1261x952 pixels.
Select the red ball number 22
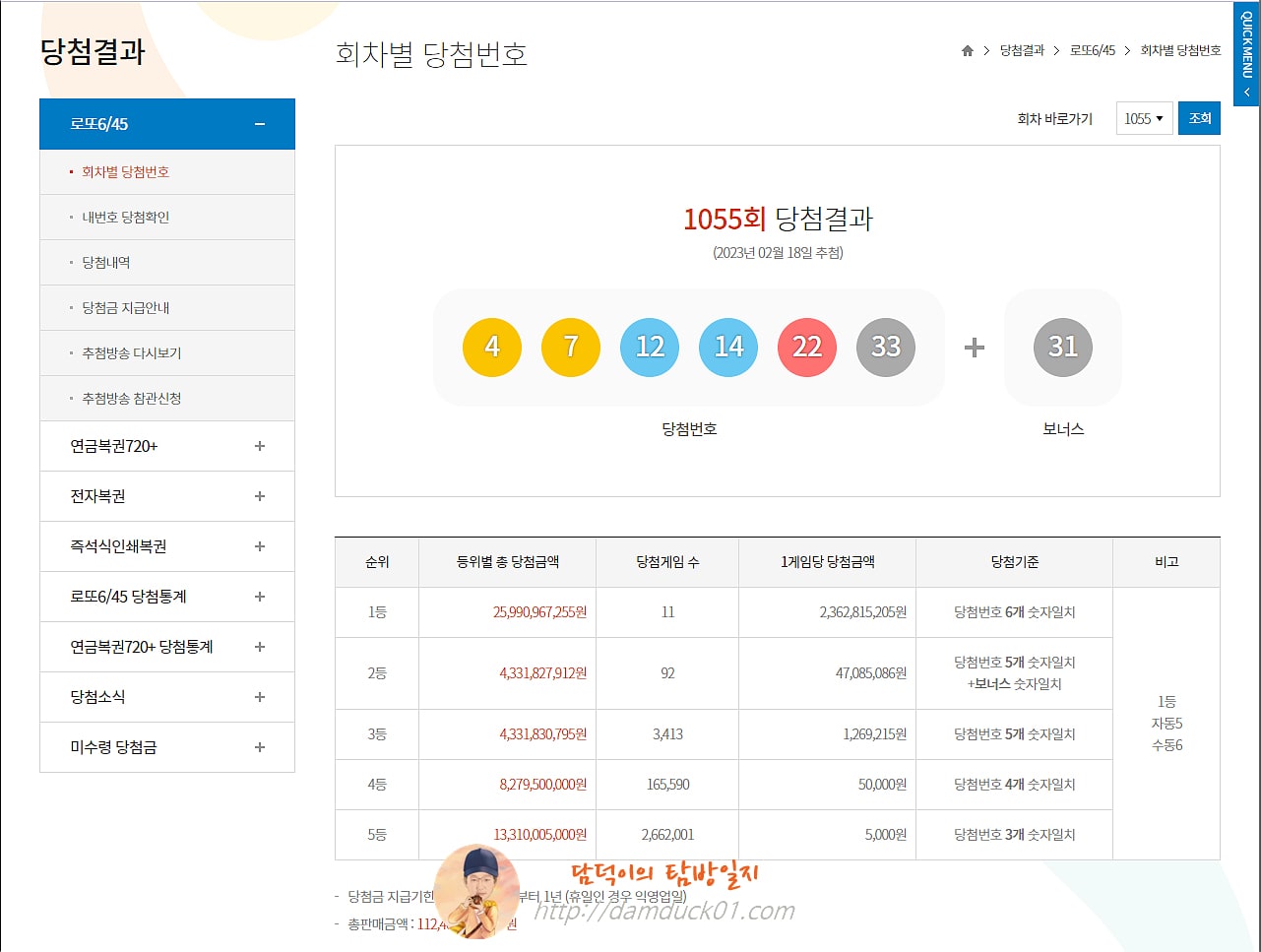tap(806, 347)
